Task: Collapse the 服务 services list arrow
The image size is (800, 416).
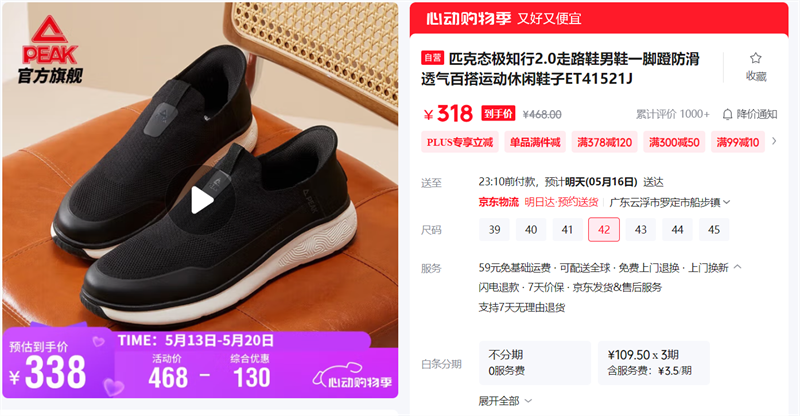Action: 738,267
